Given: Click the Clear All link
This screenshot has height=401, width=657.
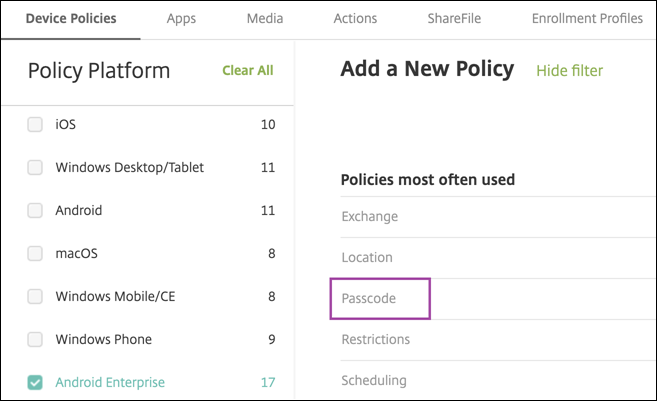Looking at the screenshot, I should [247, 70].
